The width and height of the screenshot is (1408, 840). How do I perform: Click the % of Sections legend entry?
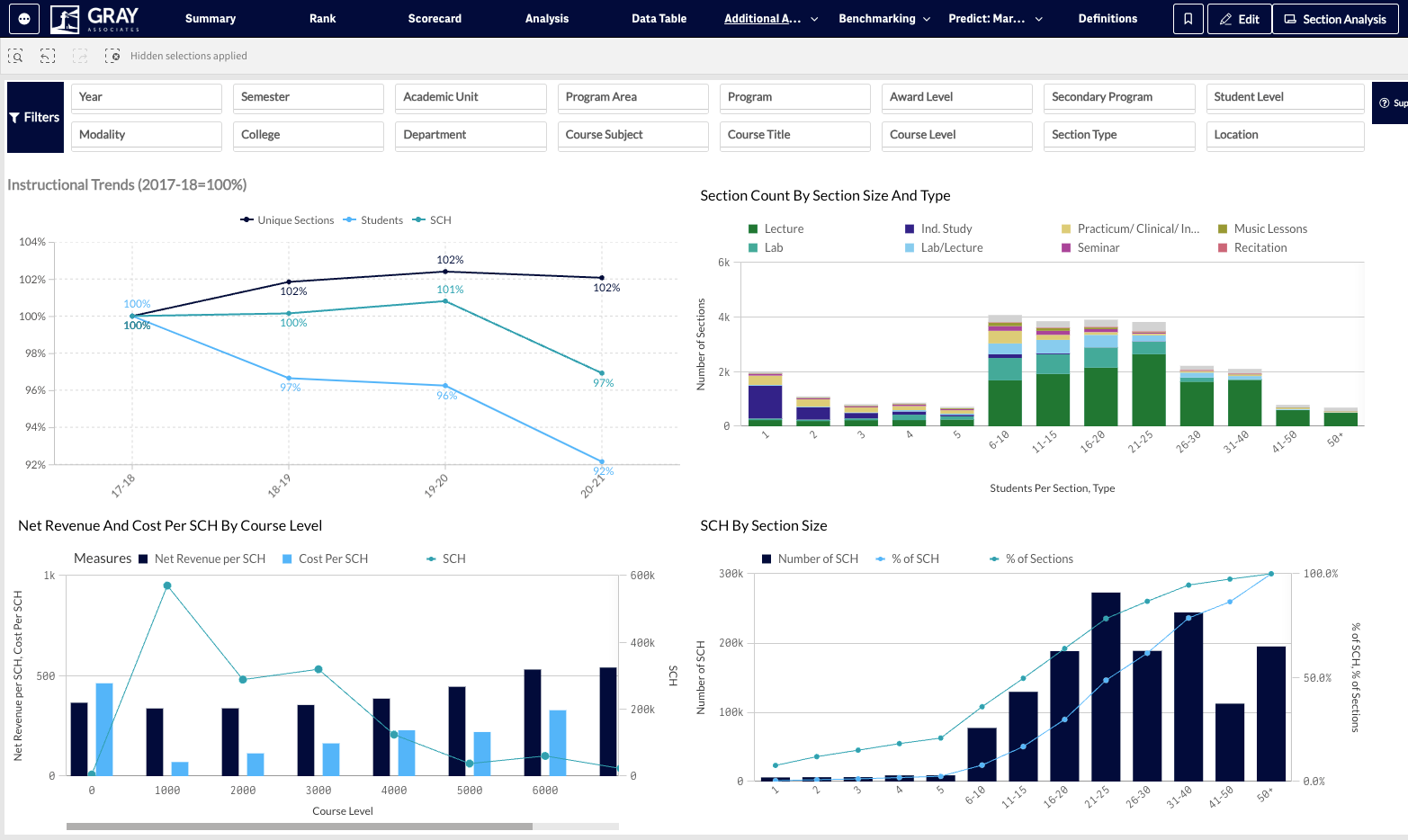(1031, 559)
